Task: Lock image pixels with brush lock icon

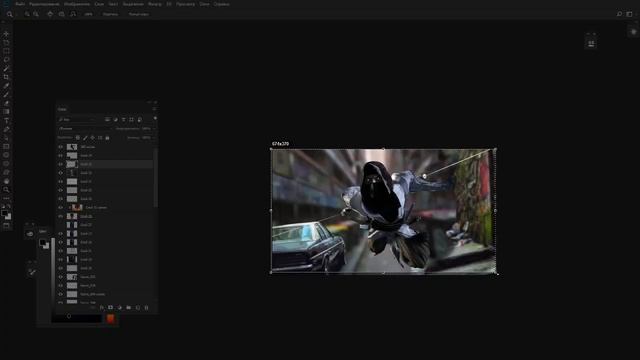Action: [x=85, y=138]
